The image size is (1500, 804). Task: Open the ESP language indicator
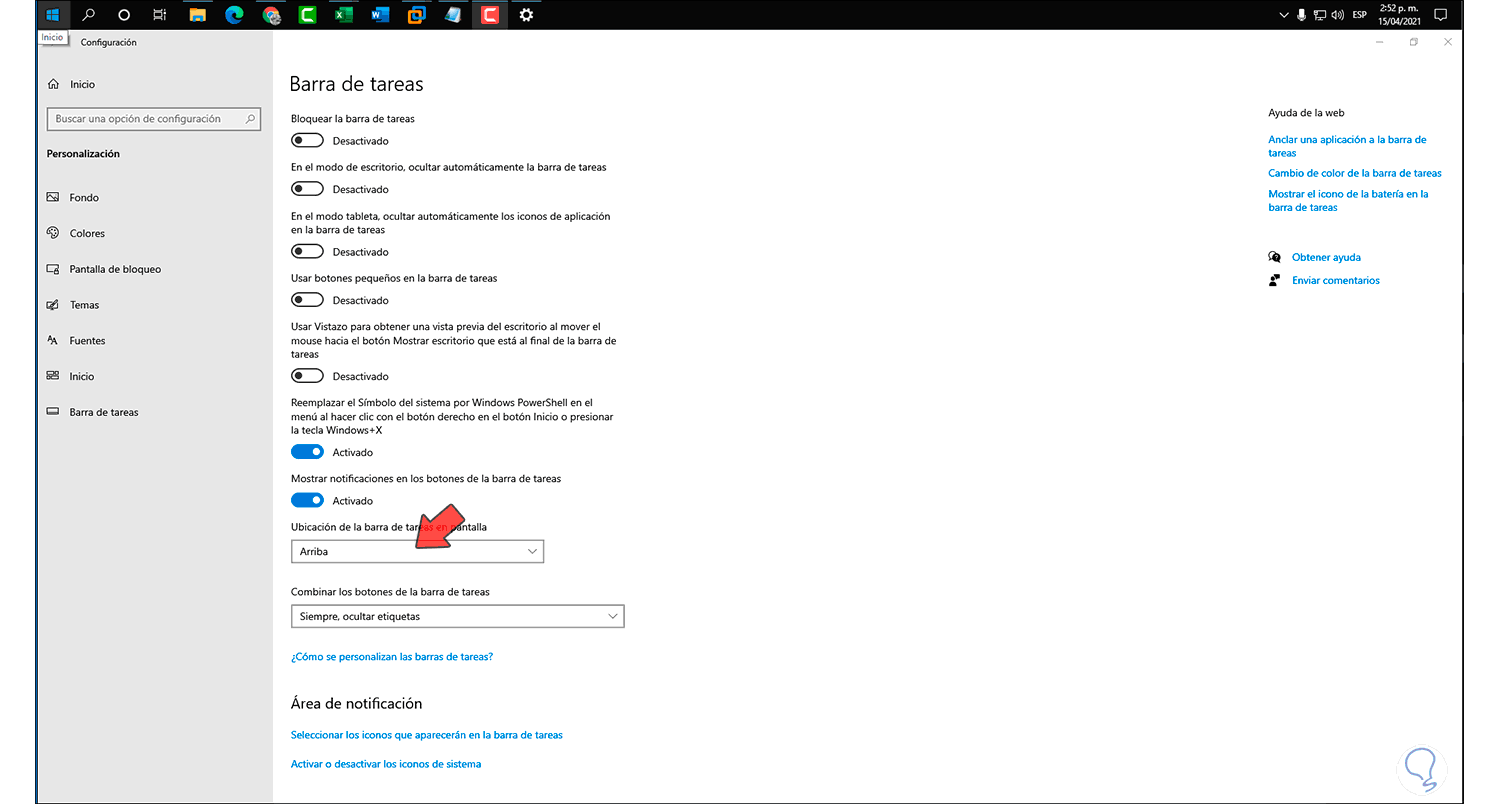pos(1359,15)
